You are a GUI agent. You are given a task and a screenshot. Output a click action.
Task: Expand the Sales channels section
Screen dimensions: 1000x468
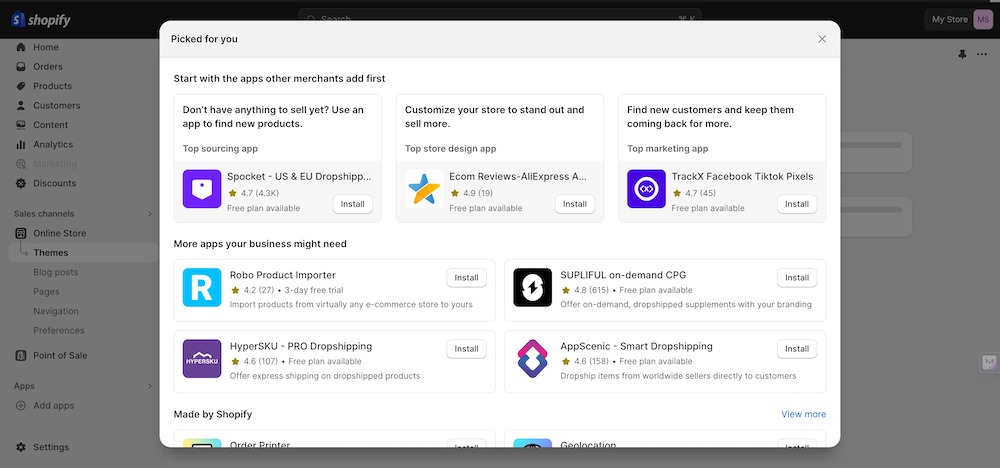pyautogui.click(x=150, y=214)
